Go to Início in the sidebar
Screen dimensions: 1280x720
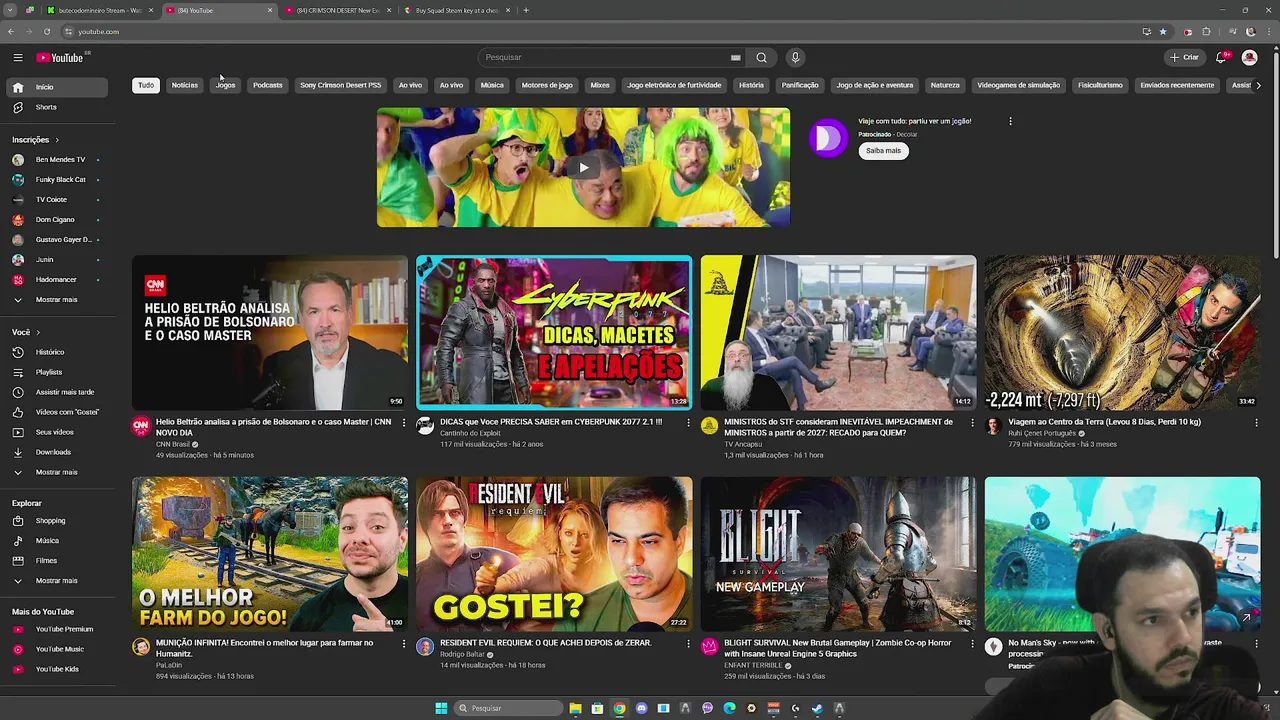[57, 87]
